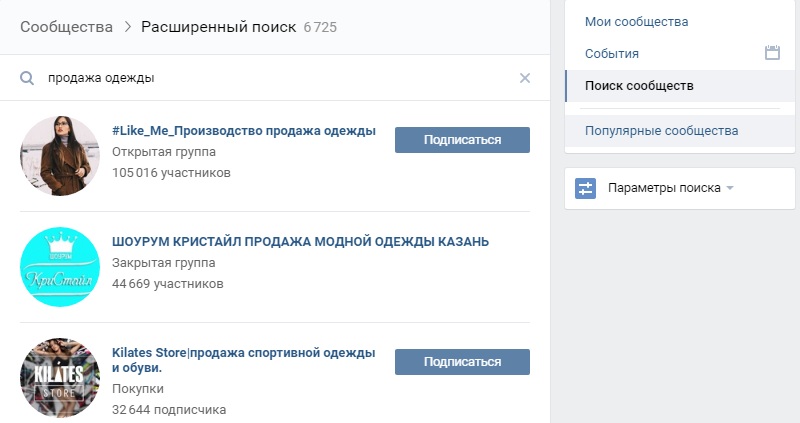
Task: Click the Покупки category label
Action: [138, 389]
